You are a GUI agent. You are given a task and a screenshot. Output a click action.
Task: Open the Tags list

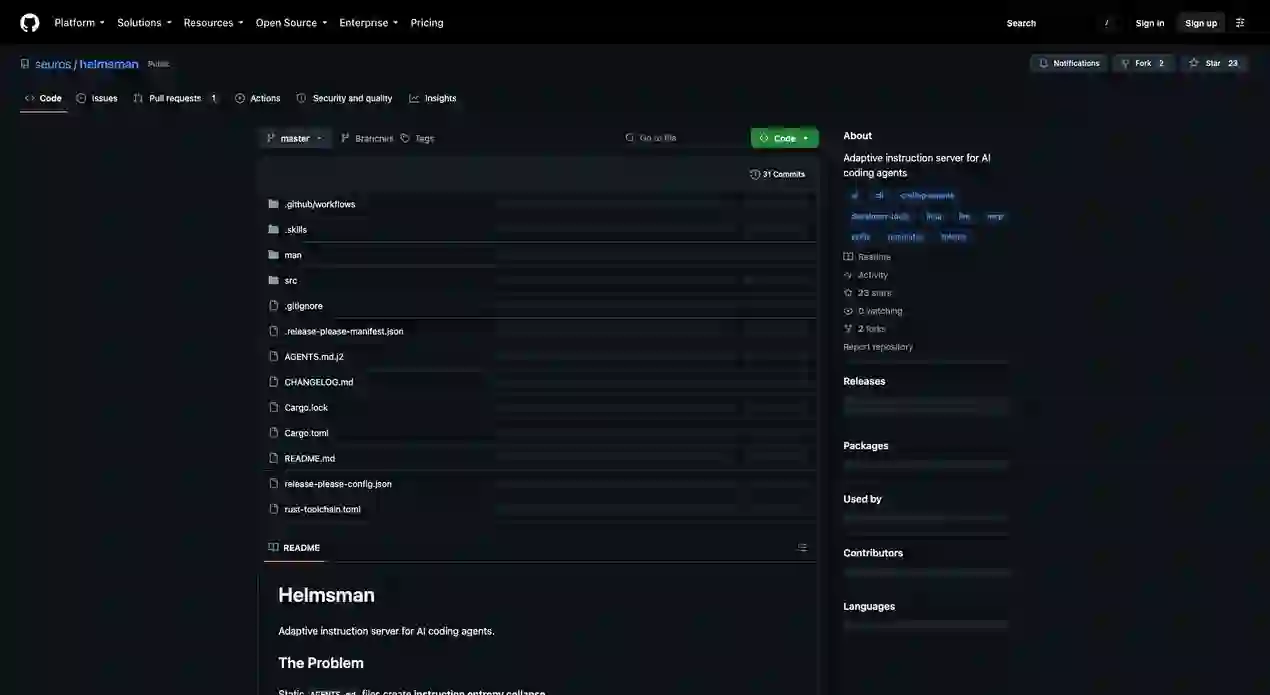(417, 138)
